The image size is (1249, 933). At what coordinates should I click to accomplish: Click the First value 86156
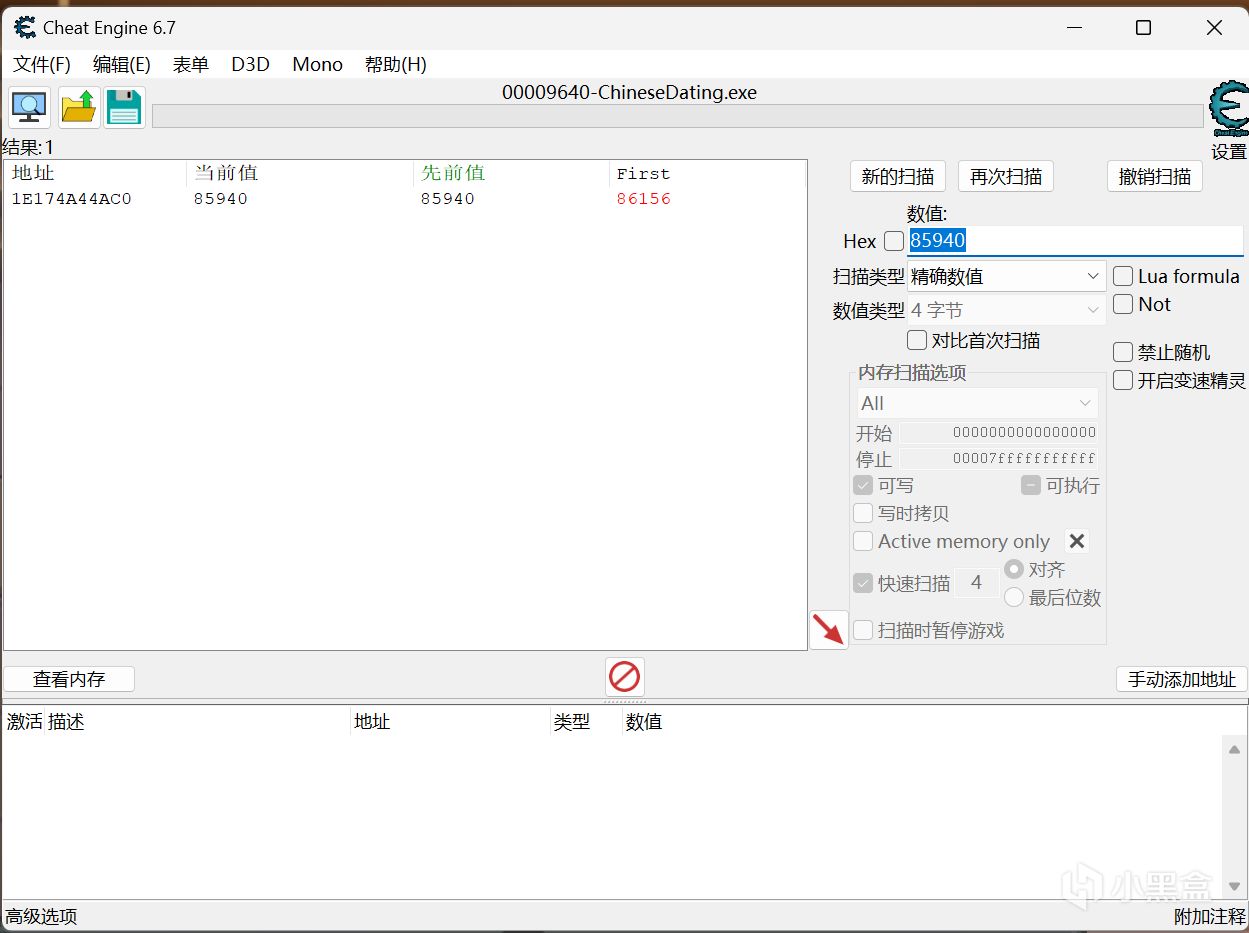tap(643, 199)
